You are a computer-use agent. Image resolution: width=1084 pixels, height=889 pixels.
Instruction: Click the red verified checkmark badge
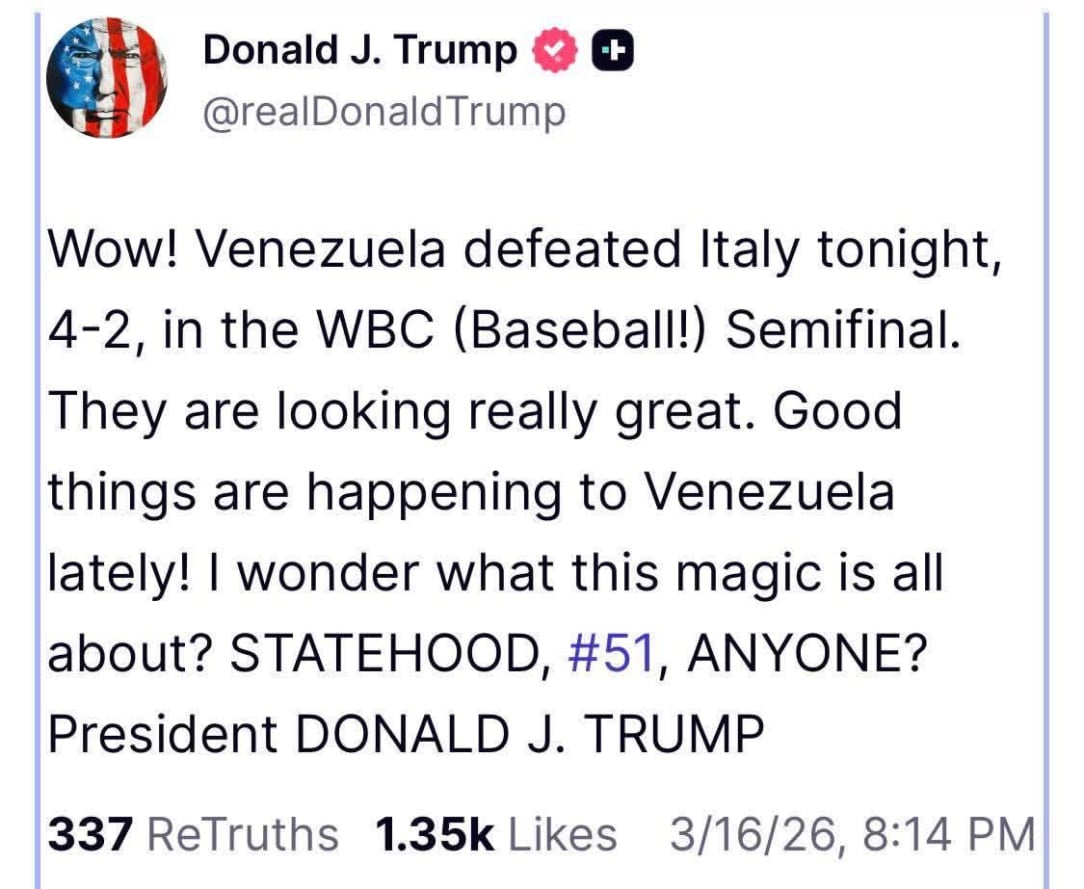coord(554,51)
